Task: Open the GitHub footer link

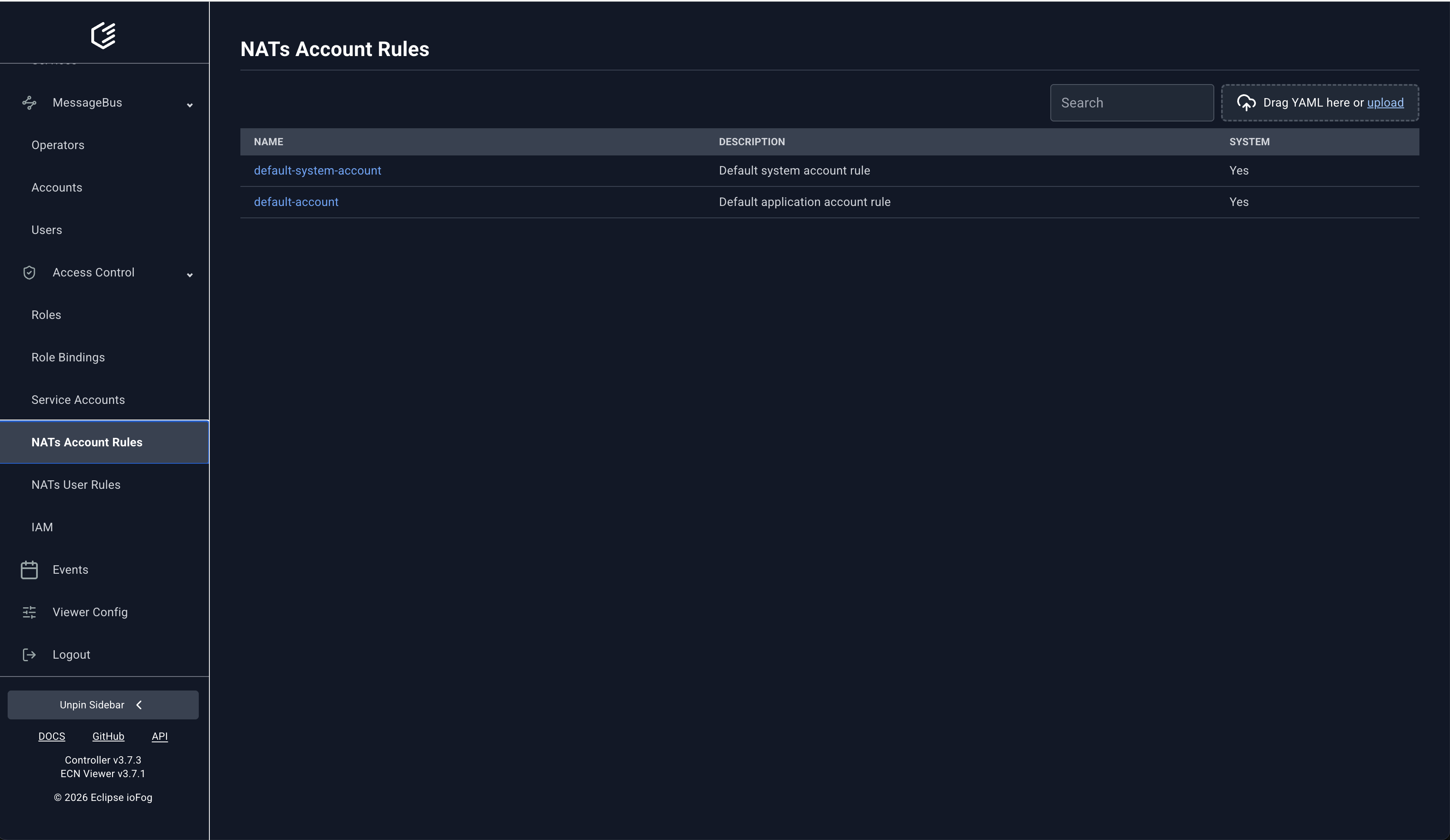Action: coord(108,736)
